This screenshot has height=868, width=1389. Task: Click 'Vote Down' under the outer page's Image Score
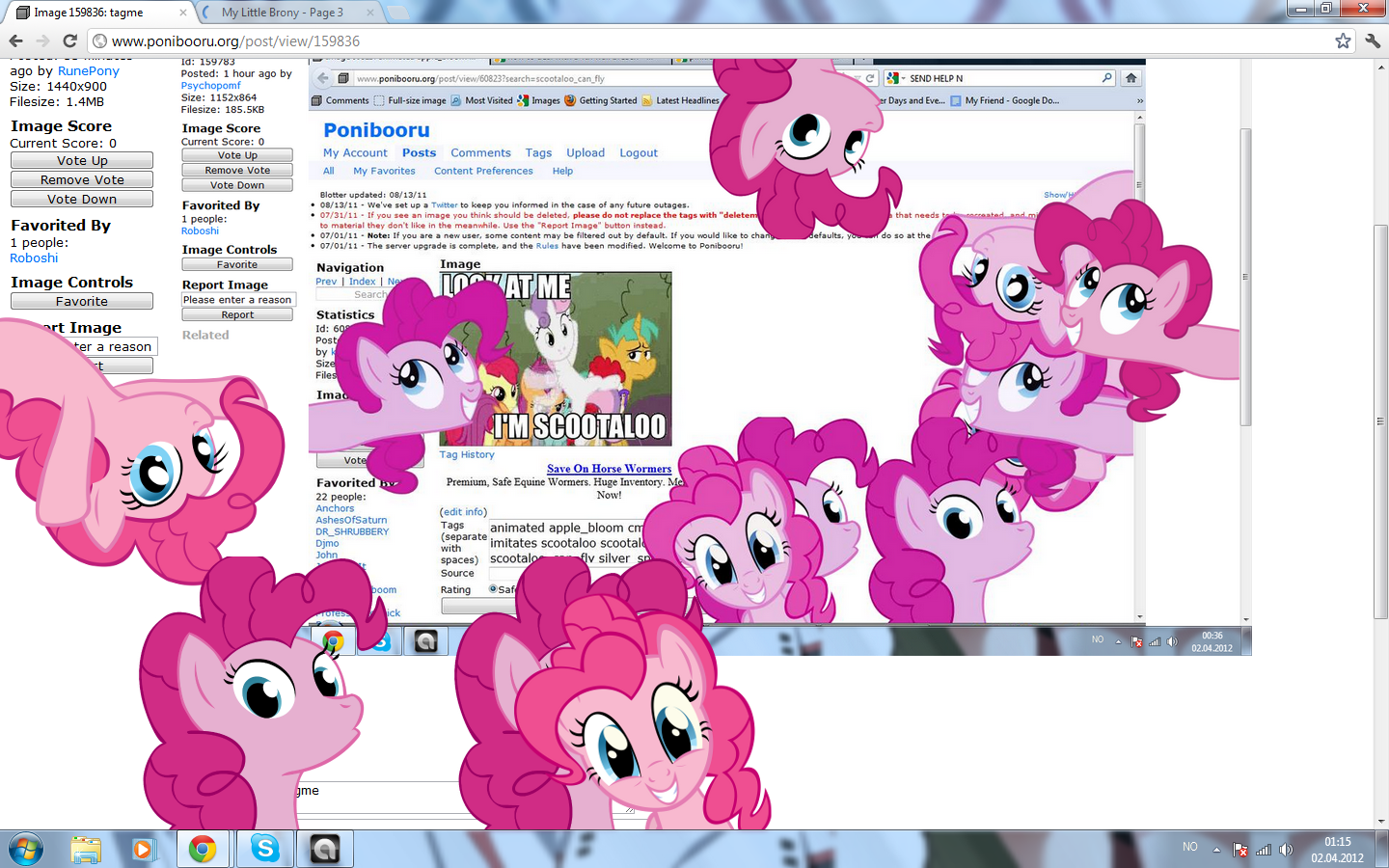(82, 199)
